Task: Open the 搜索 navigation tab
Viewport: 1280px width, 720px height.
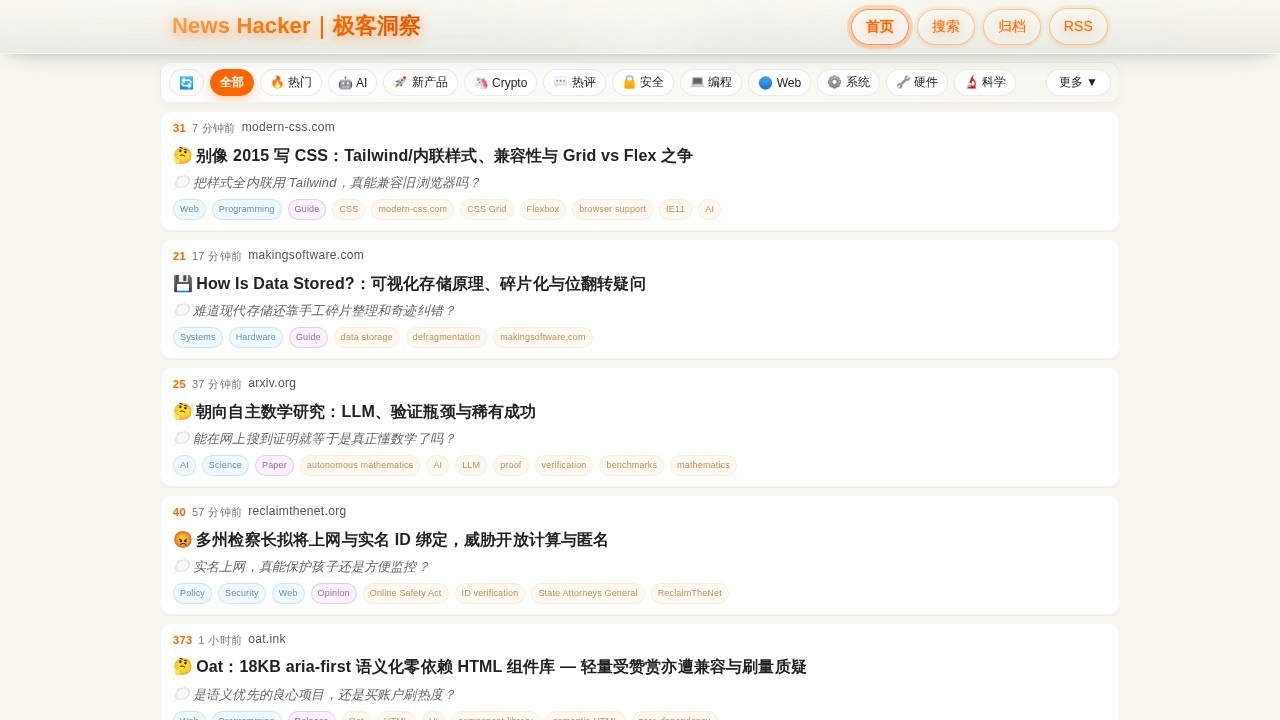Action: coord(946,27)
